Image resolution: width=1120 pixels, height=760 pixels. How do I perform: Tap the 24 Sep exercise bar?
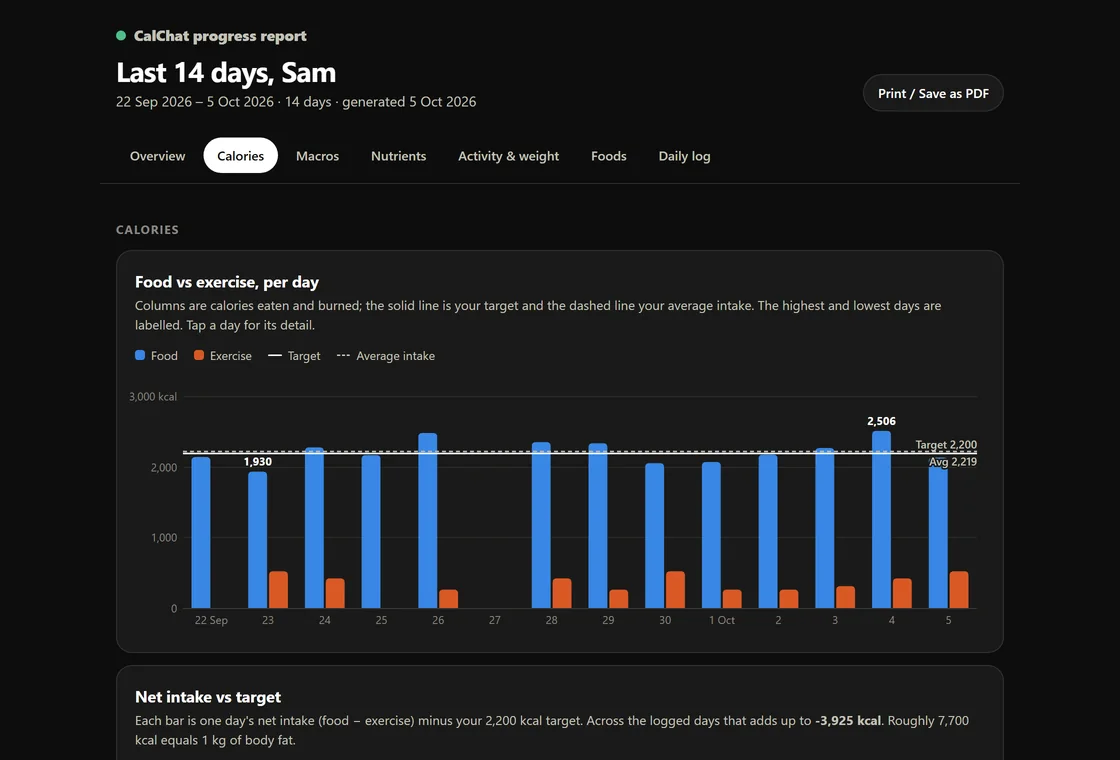tap(335, 594)
